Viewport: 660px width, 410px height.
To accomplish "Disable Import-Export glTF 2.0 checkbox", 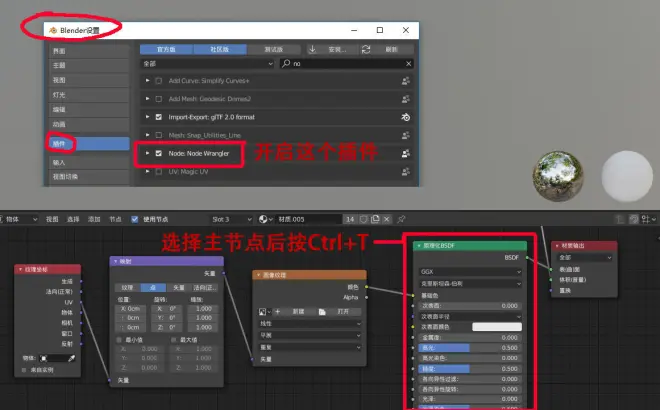I will tap(159, 117).
